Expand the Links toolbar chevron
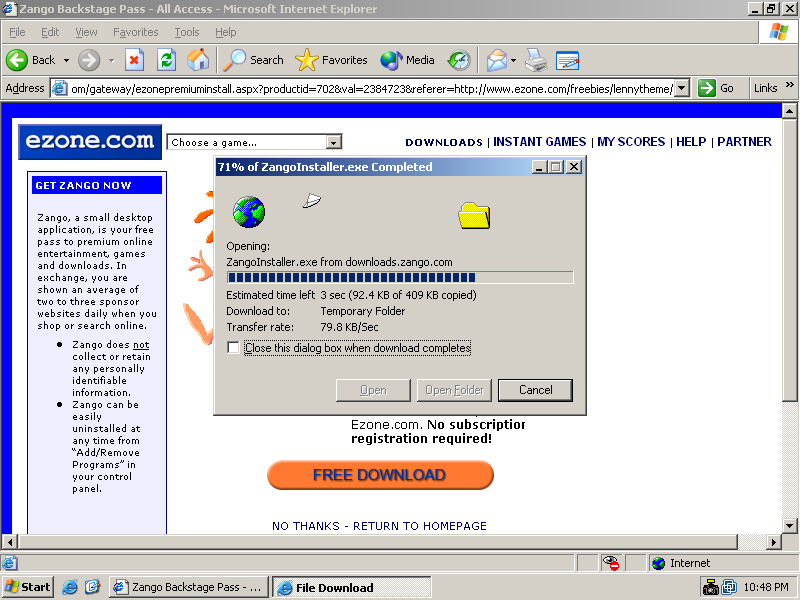 point(790,85)
